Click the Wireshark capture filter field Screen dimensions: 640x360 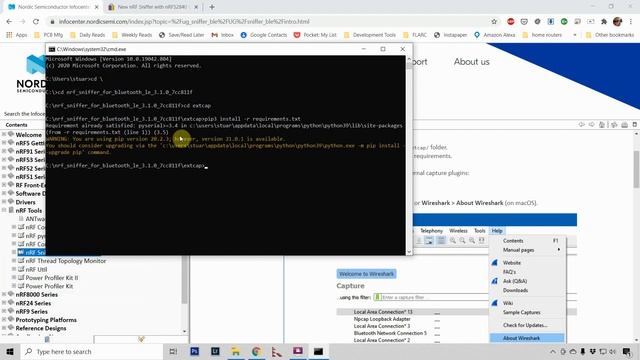tap(431, 297)
